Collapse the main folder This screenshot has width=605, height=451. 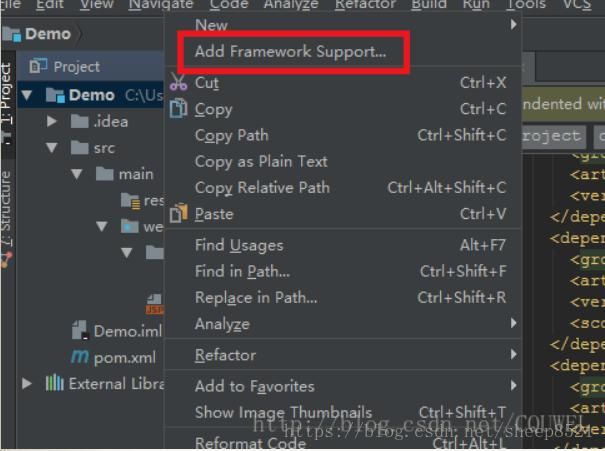point(77,174)
